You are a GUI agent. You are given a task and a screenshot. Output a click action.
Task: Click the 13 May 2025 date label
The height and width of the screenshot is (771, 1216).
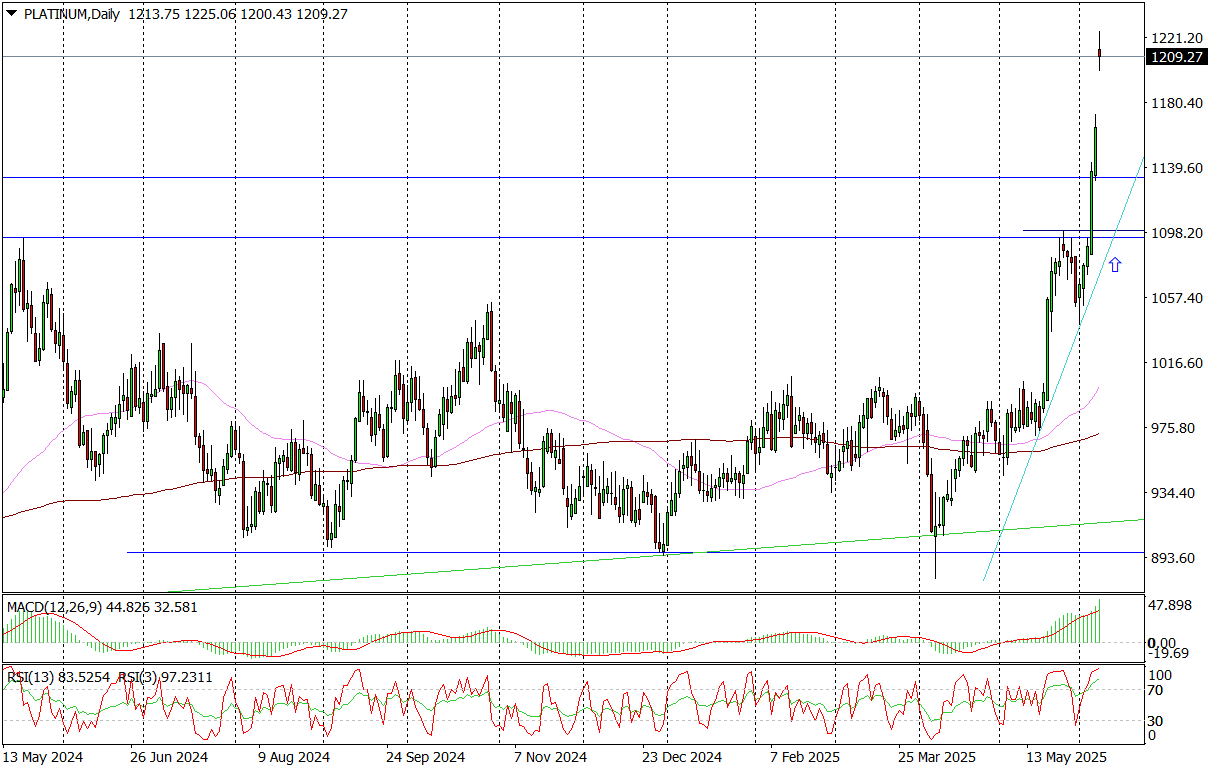[1067, 757]
